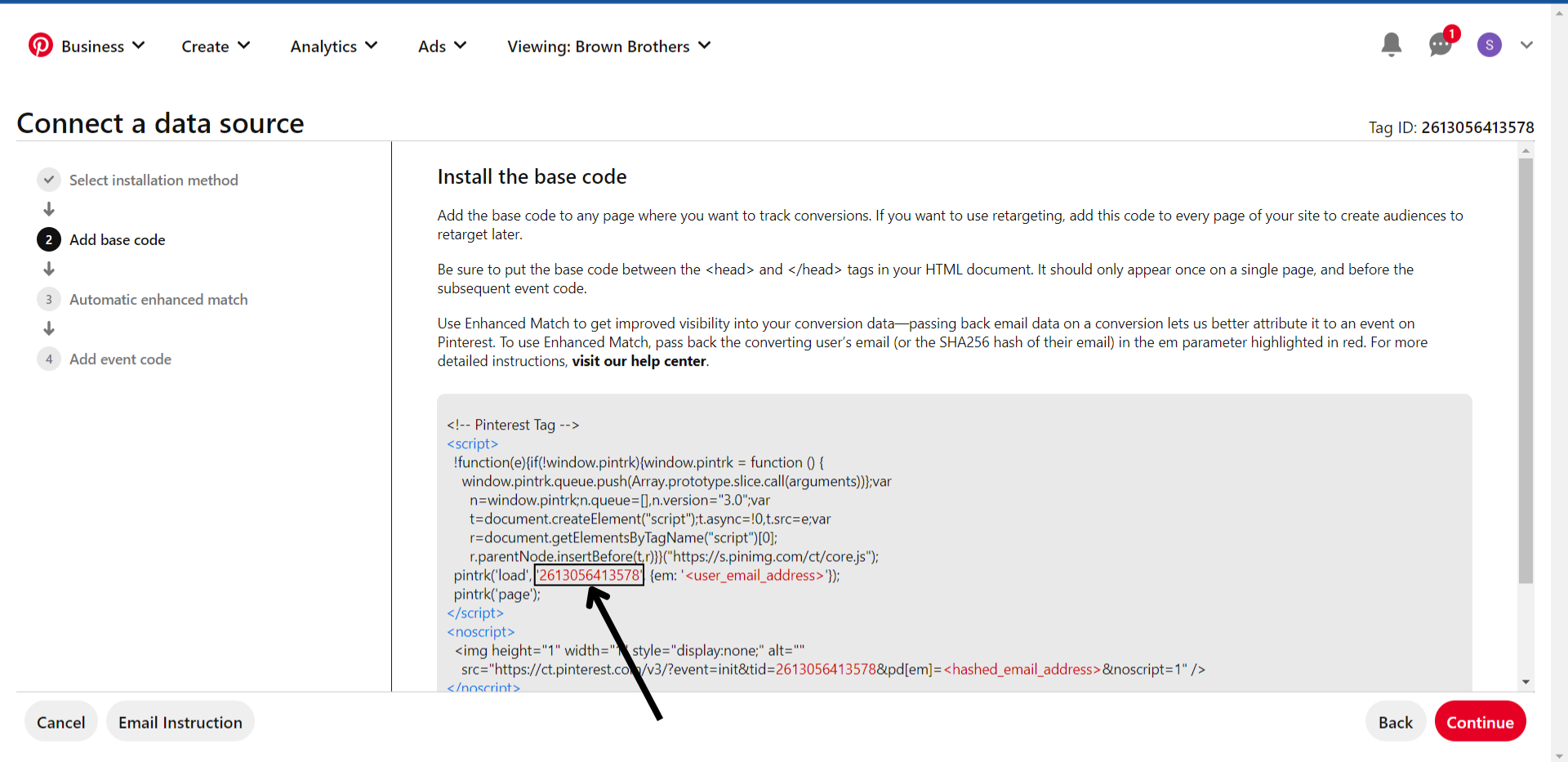The height and width of the screenshot is (762, 1568).
Task: Click the Connect a data source title
Action: (160, 123)
